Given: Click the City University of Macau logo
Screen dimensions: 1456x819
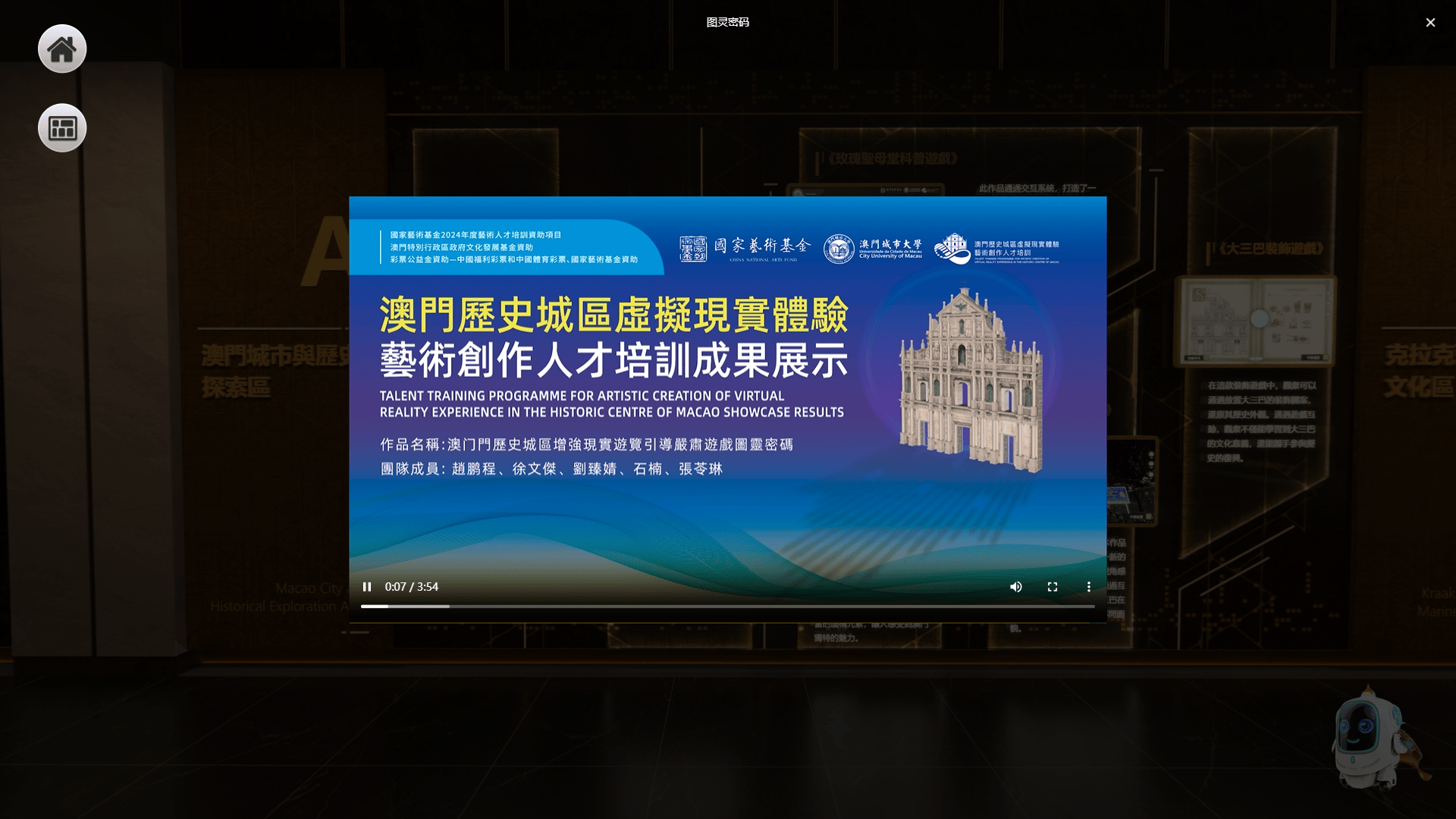Looking at the screenshot, I should pyautogui.click(x=873, y=249).
